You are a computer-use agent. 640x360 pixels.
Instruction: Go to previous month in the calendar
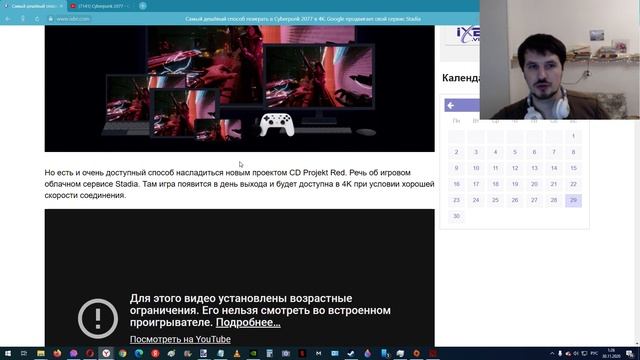click(451, 106)
